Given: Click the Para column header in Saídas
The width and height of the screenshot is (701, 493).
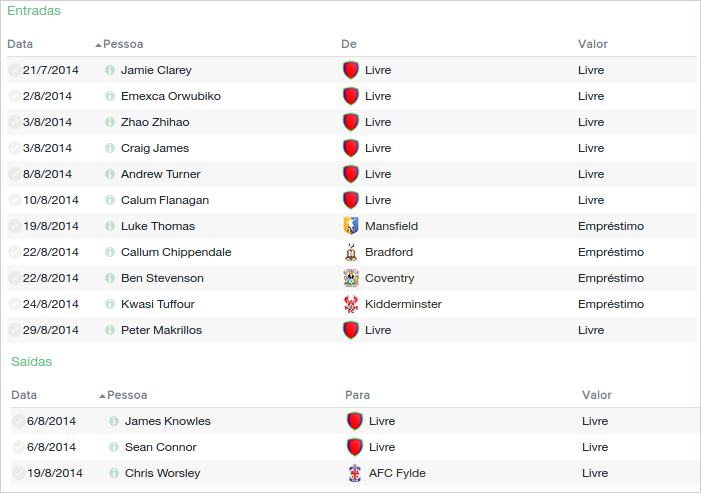Looking at the screenshot, I should pos(357,395).
